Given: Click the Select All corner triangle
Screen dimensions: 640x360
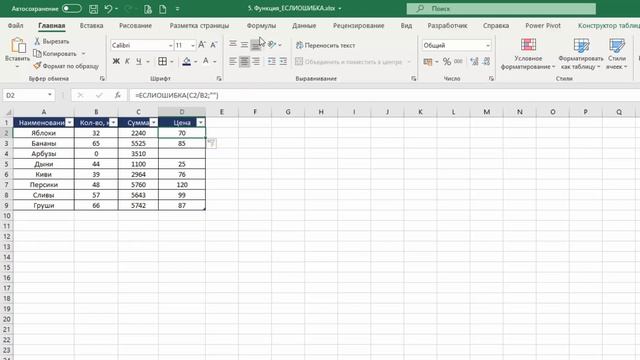Looking at the screenshot, I should [x=7, y=112].
